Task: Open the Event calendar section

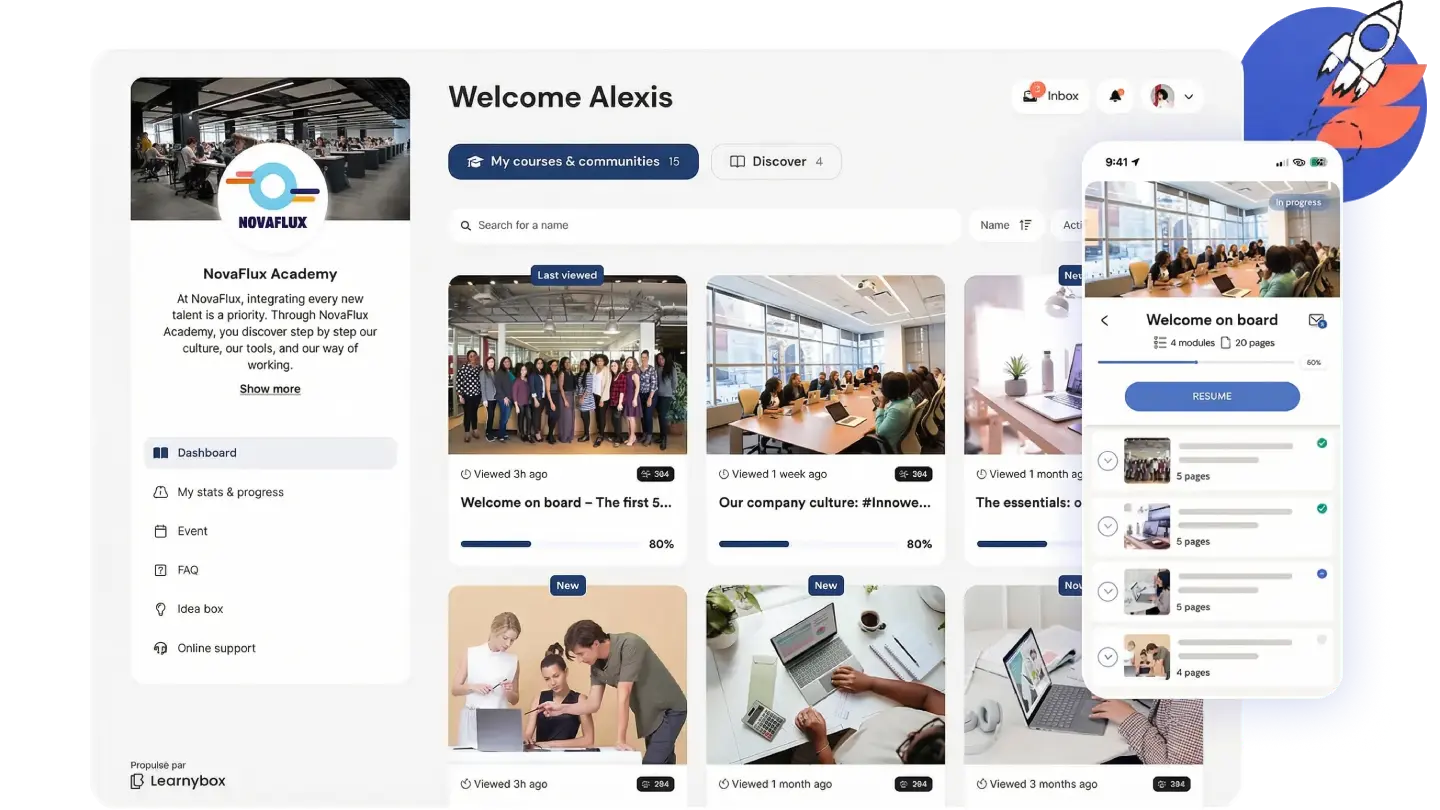Action: 194,530
